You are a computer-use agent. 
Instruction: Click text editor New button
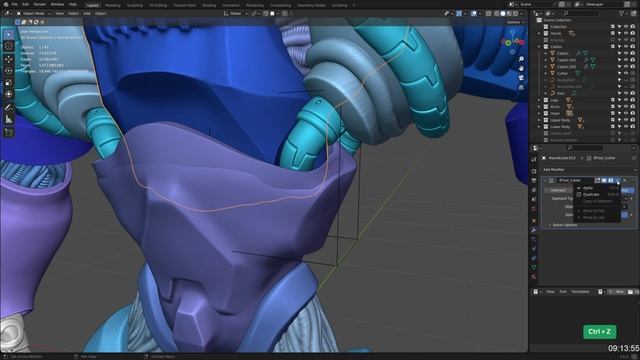(619, 291)
